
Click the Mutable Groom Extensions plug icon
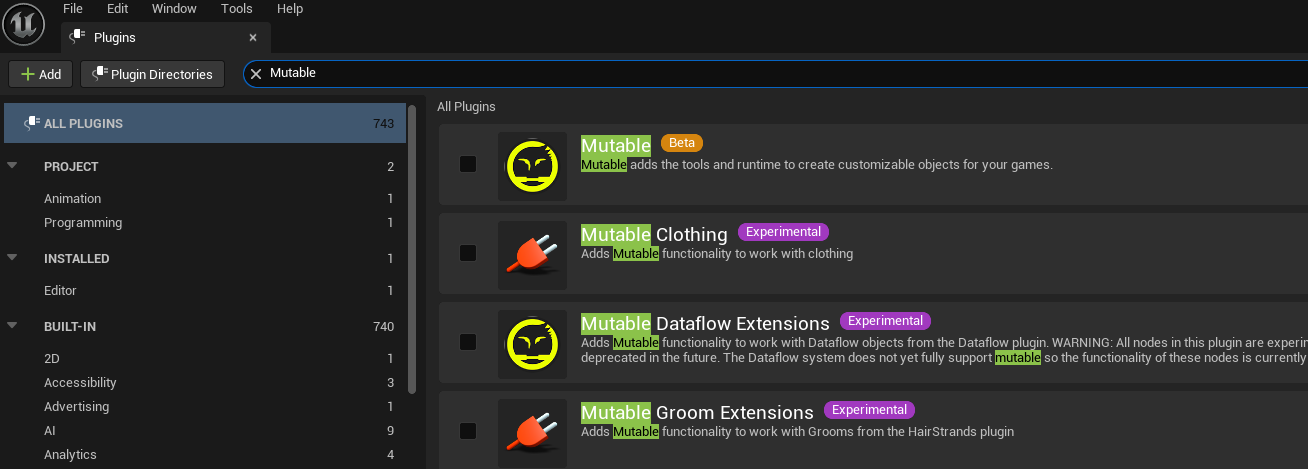coord(532,432)
